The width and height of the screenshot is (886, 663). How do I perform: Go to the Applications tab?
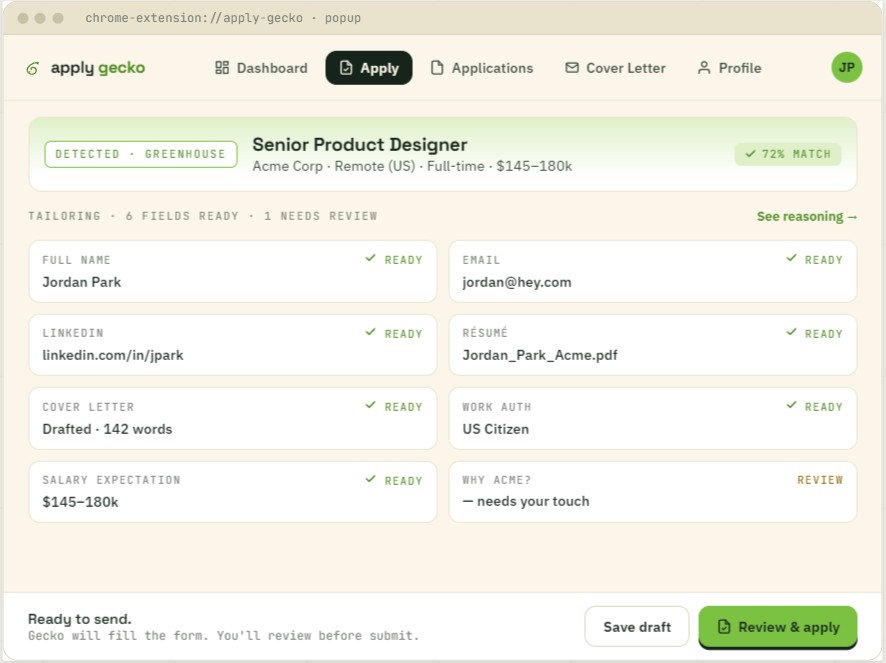[482, 68]
